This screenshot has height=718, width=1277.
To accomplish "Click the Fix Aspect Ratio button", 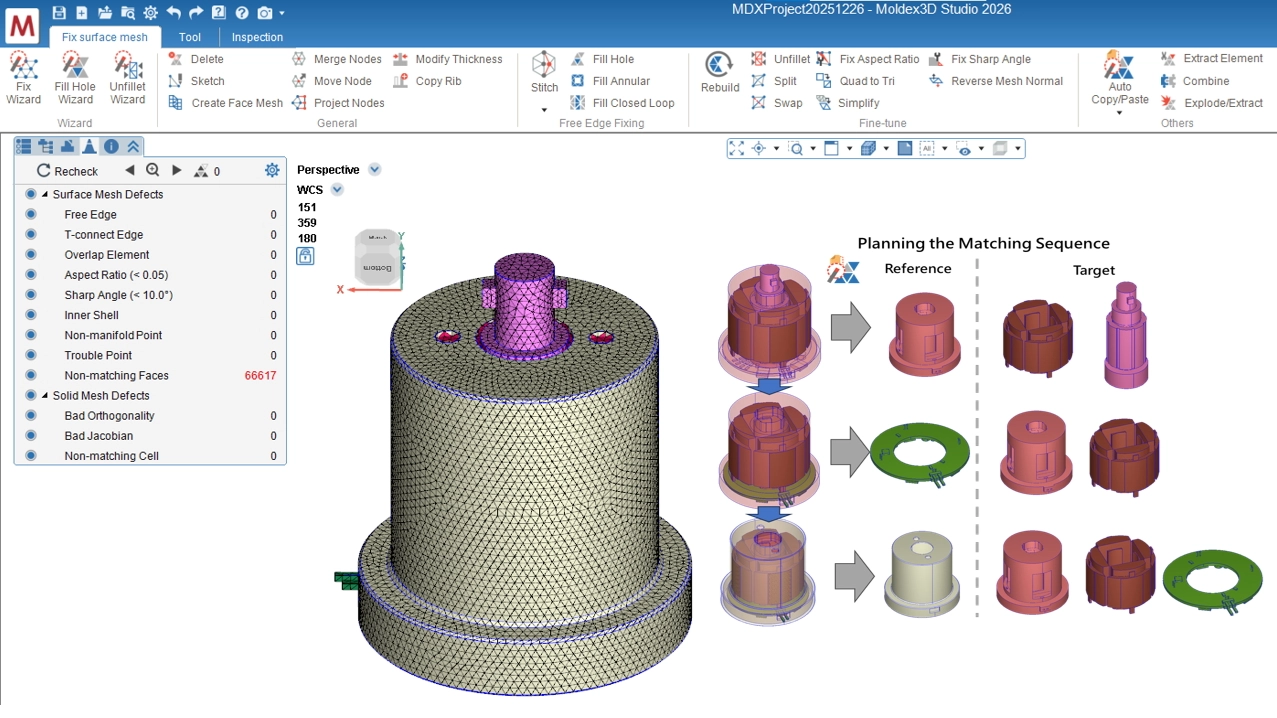I will click(868, 59).
